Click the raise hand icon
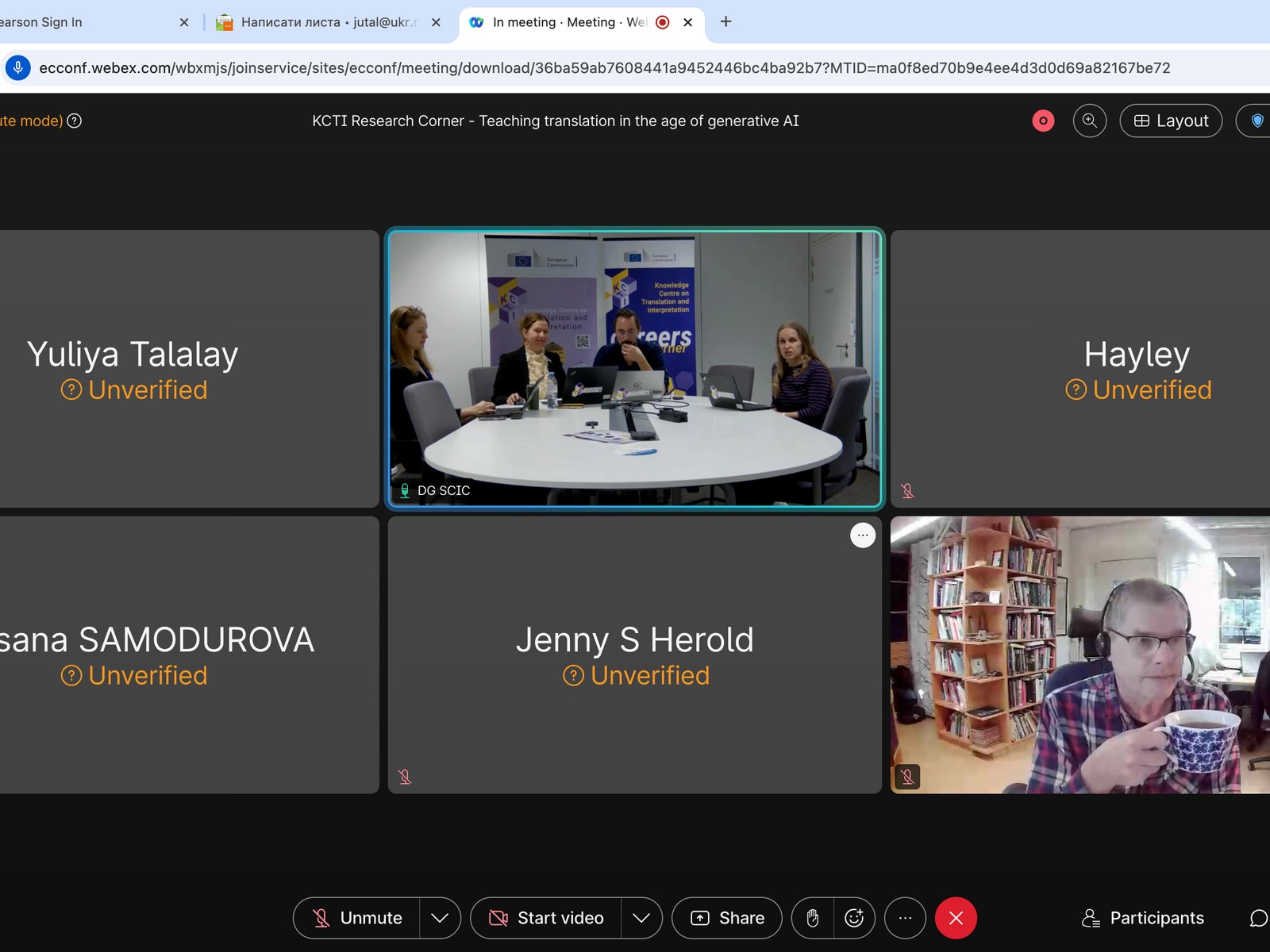This screenshot has height=952, width=1270. (812, 918)
